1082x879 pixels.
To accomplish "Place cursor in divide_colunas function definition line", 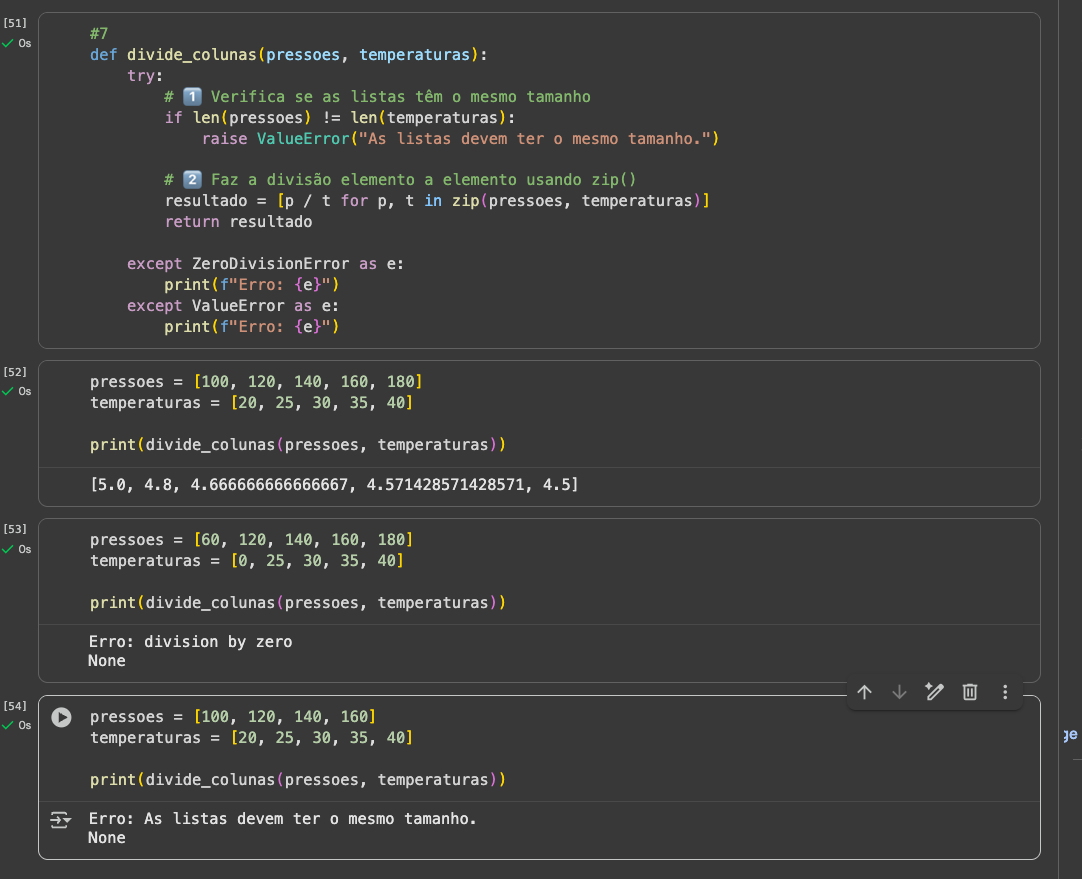I will coord(288,55).
